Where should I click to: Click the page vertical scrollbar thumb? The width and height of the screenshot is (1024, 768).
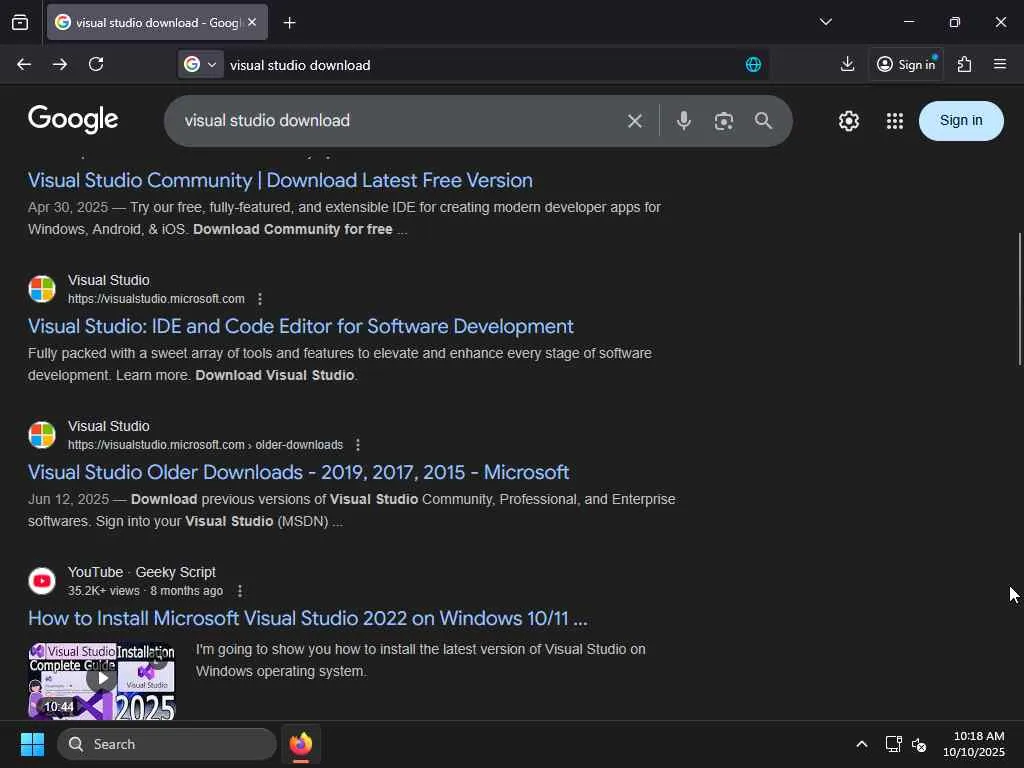click(1019, 299)
